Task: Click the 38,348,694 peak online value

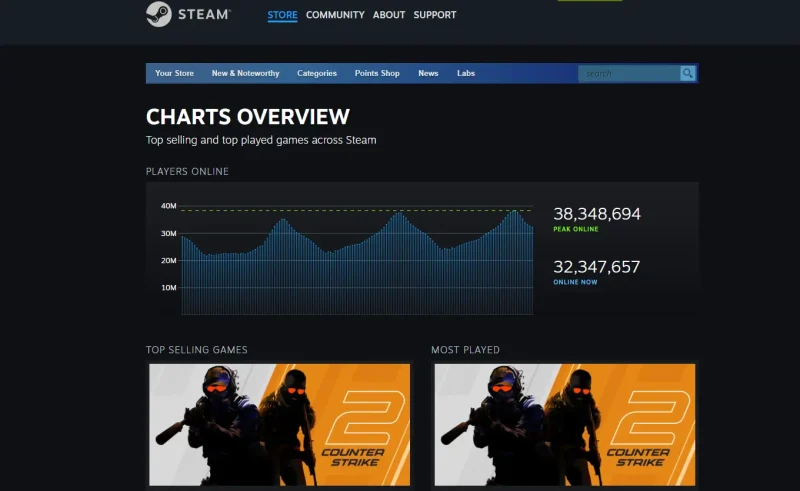Action: pyautogui.click(x=597, y=214)
